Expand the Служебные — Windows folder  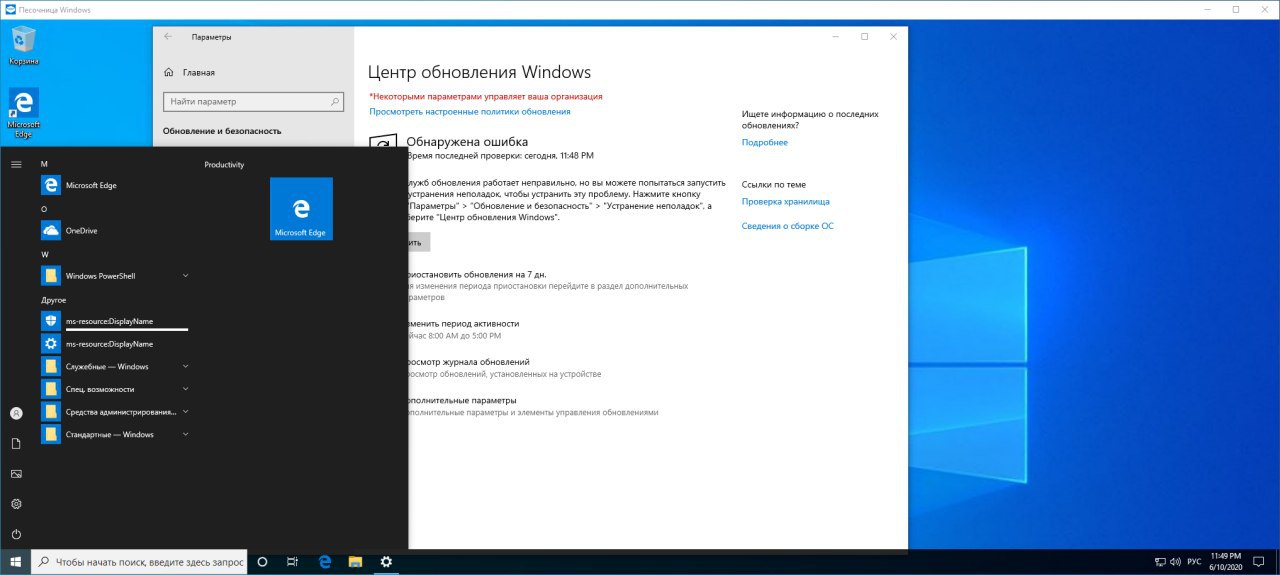[114, 367]
